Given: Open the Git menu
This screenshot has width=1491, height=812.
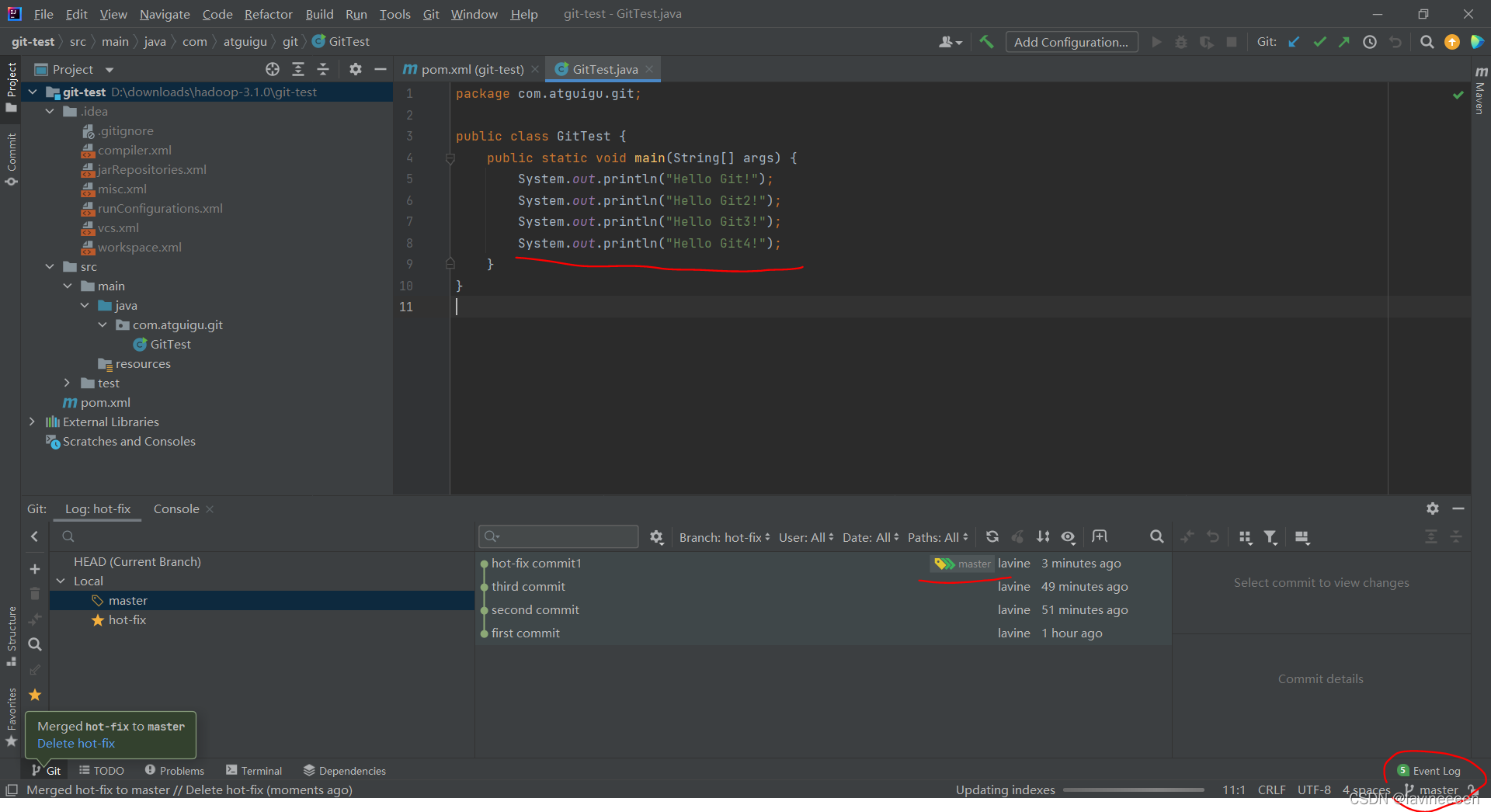Looking at the screenshot, I should coord(431,14).
